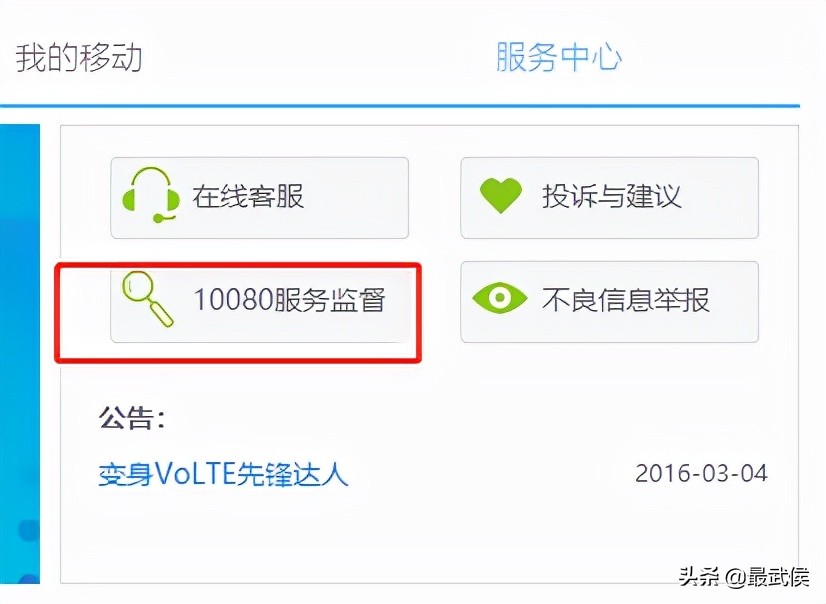Click the green headset icon
The width and height of the screenshot is (826, 604).
(151, 195)
